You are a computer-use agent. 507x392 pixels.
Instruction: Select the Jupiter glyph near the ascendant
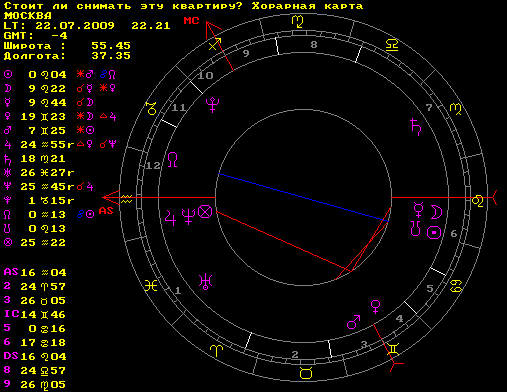170,218
